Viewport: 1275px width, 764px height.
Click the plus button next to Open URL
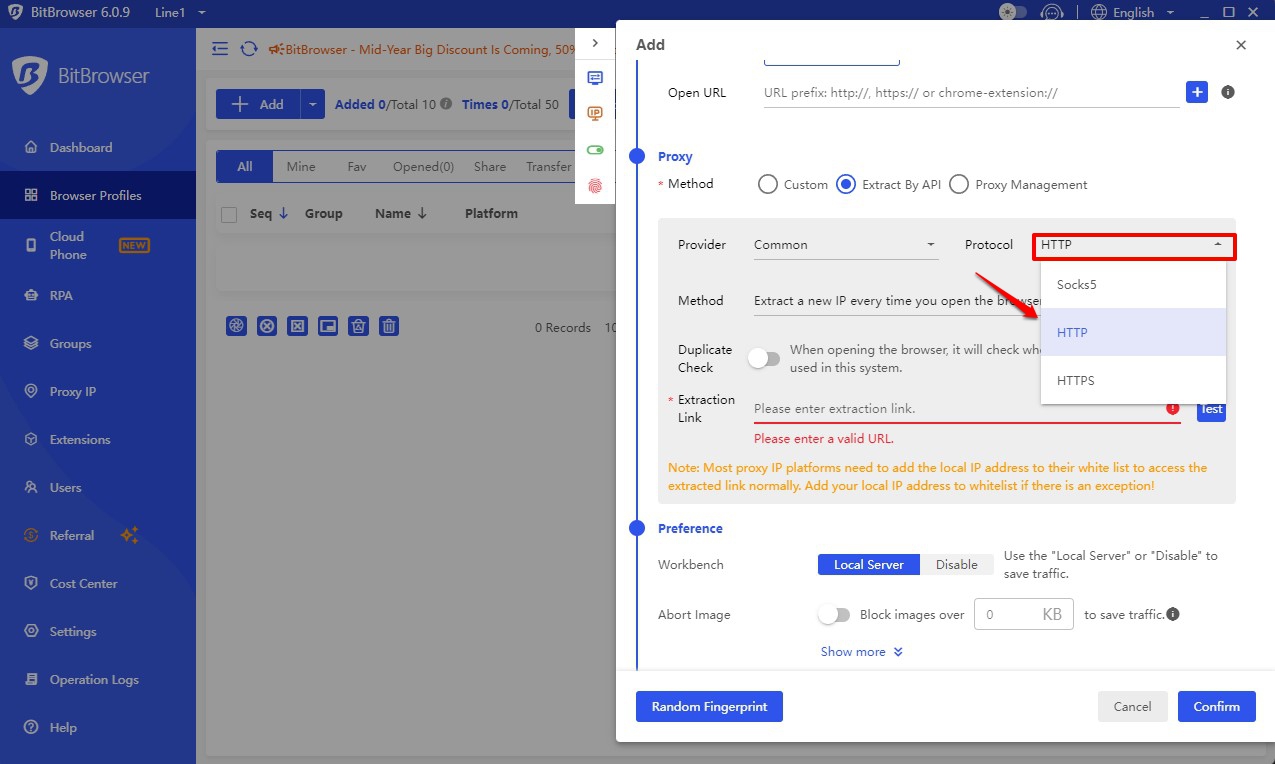[1197, 92]
